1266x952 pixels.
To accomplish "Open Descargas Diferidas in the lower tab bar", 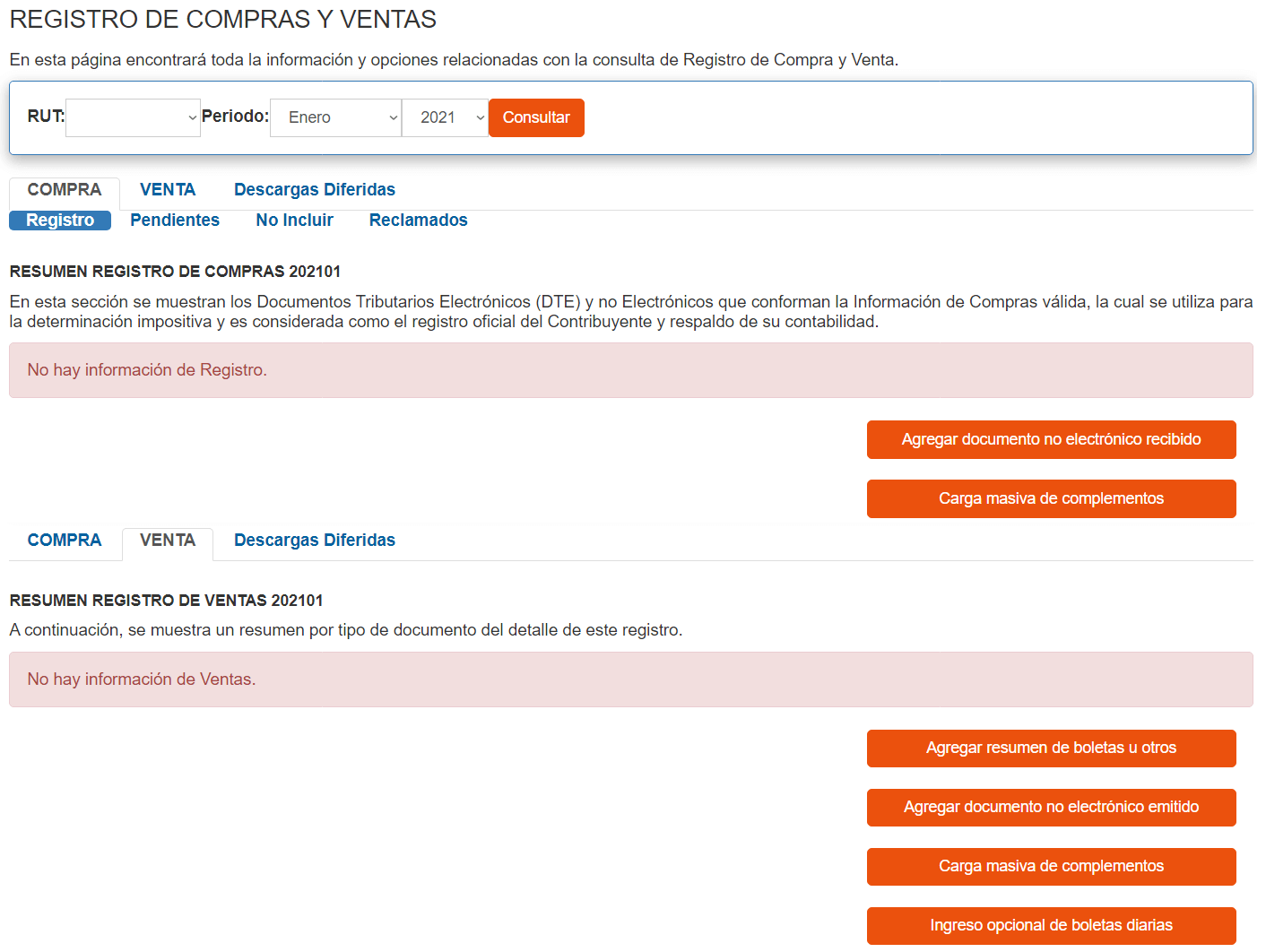I will [x=315, y=540].
